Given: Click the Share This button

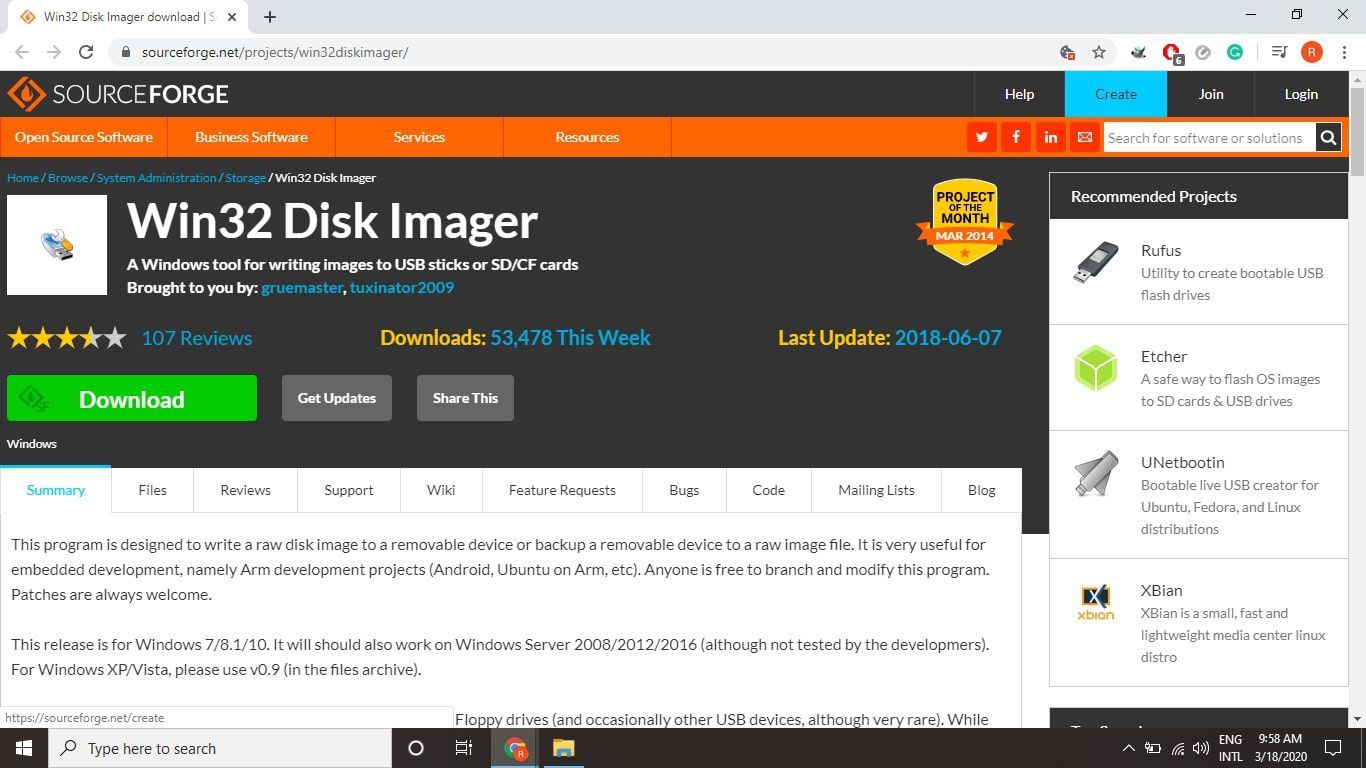Looking at the screenshot, I should [465, 398].
